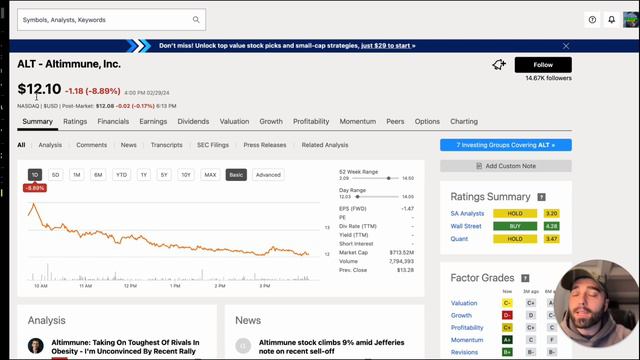Select the 10Y chart range
The height and width of the screenshot is (360, 640).
point(186,175)
